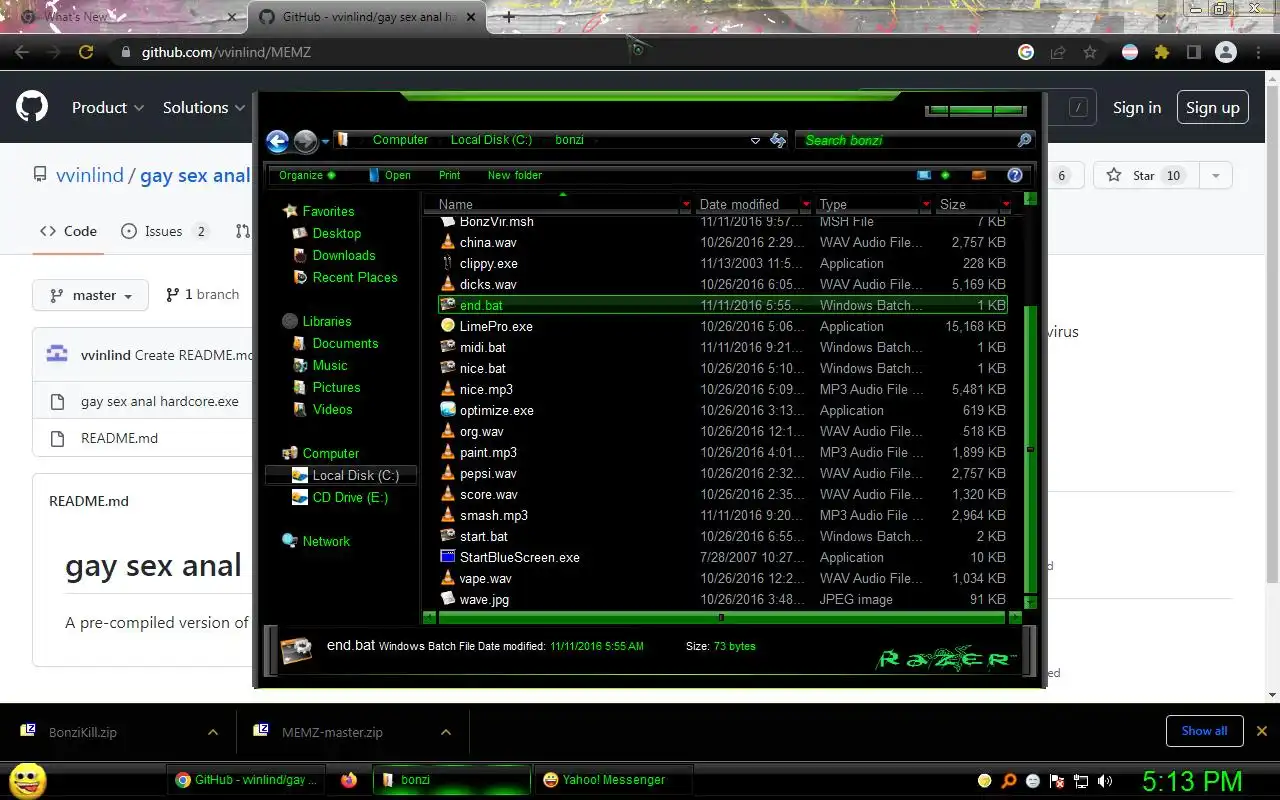1280x800 pixels.
Task: Click the GitHub logo in page header
Action: click(x=32, y=107)
